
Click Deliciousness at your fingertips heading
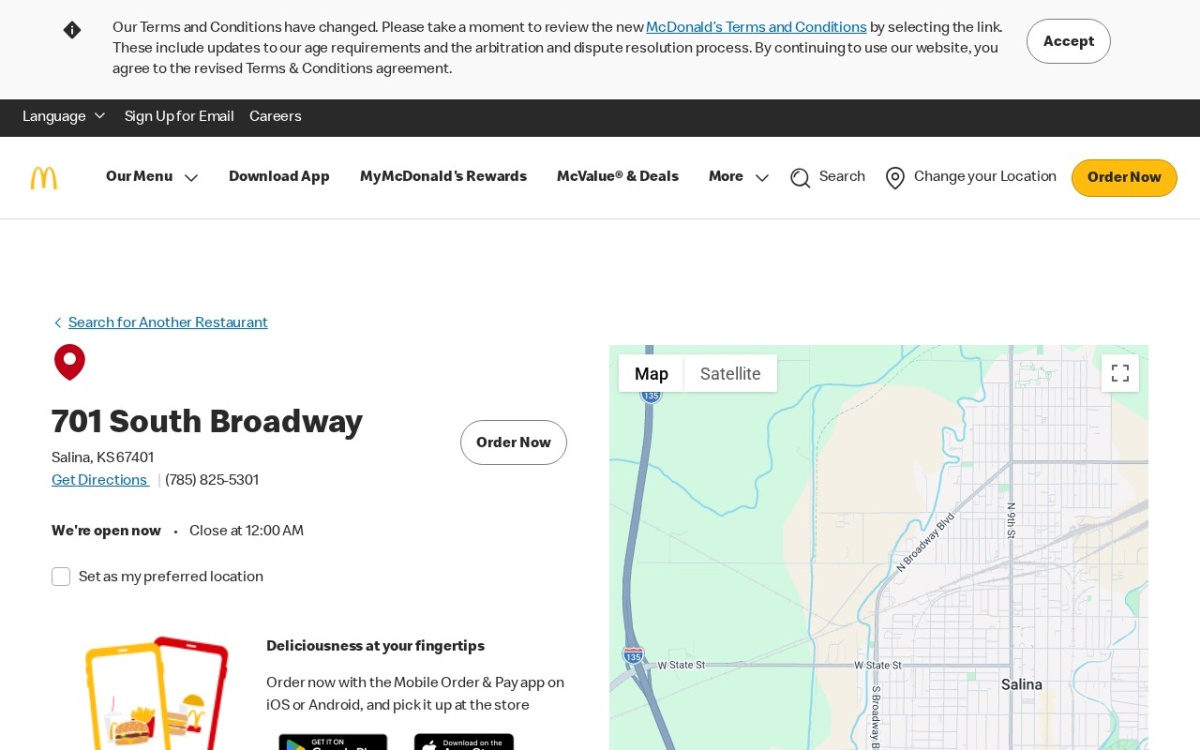[375, 646]
